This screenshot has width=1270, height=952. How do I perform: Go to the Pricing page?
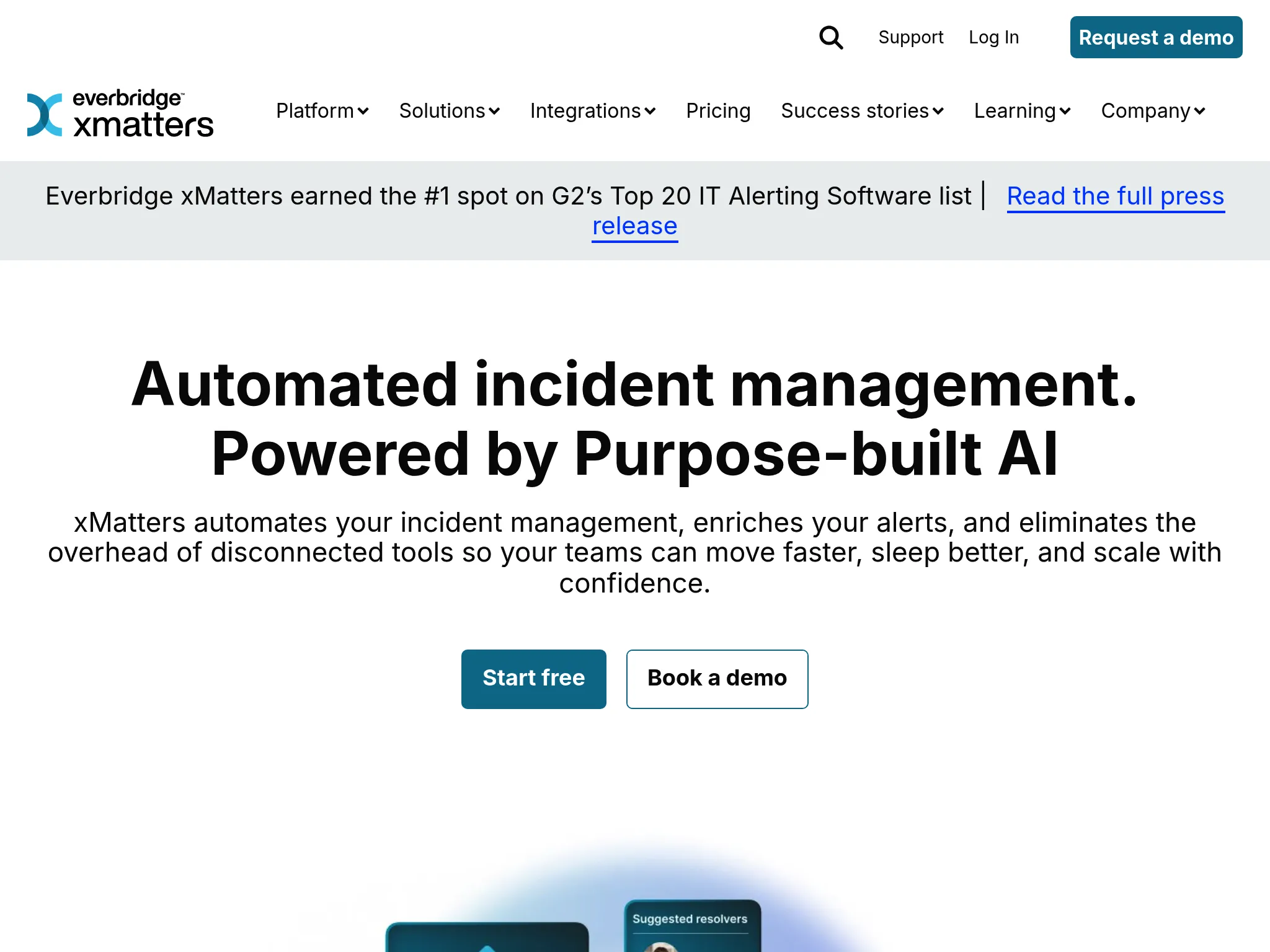tap(718, 111)
